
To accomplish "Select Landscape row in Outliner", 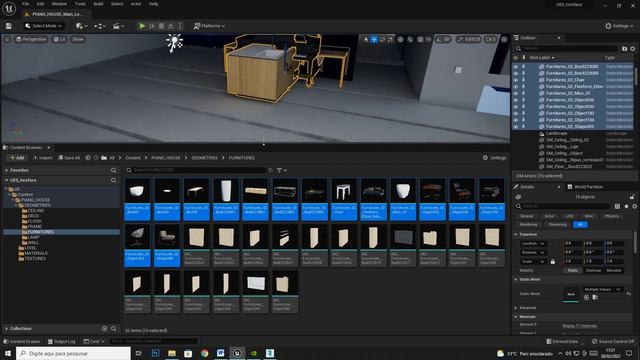I will 573,133.
